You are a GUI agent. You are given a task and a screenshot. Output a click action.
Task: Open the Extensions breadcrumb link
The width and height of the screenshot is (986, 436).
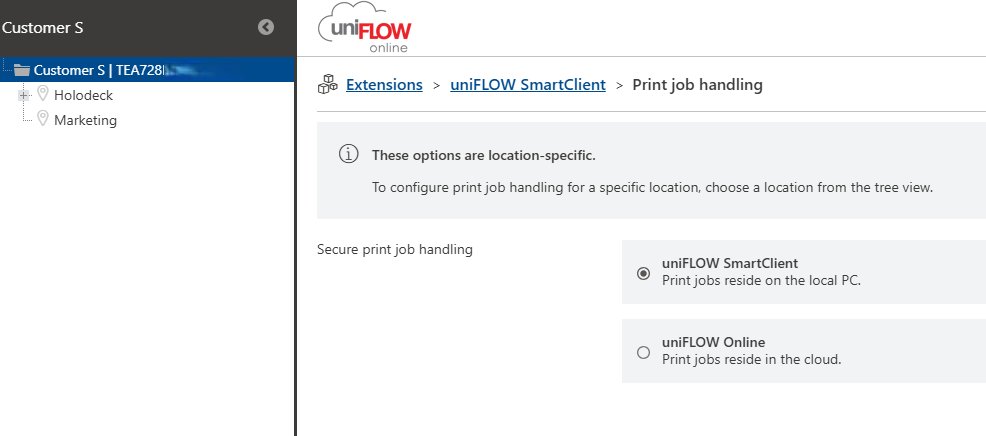[x=384, y=85]
